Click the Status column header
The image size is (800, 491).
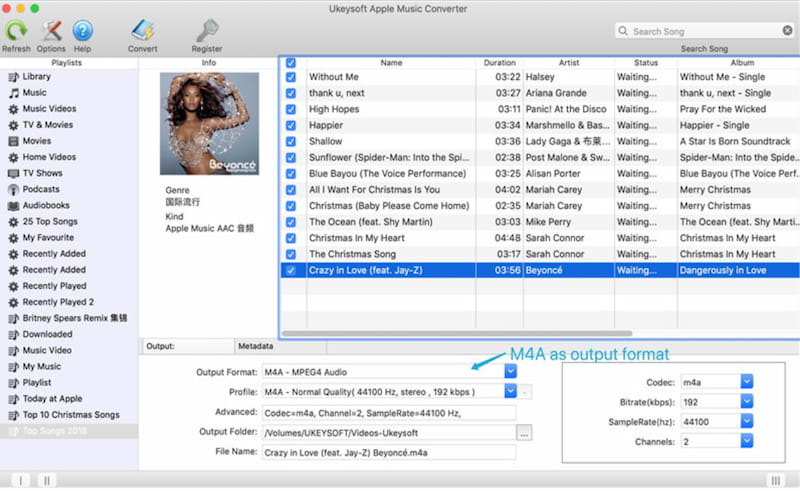click(646, 63)
